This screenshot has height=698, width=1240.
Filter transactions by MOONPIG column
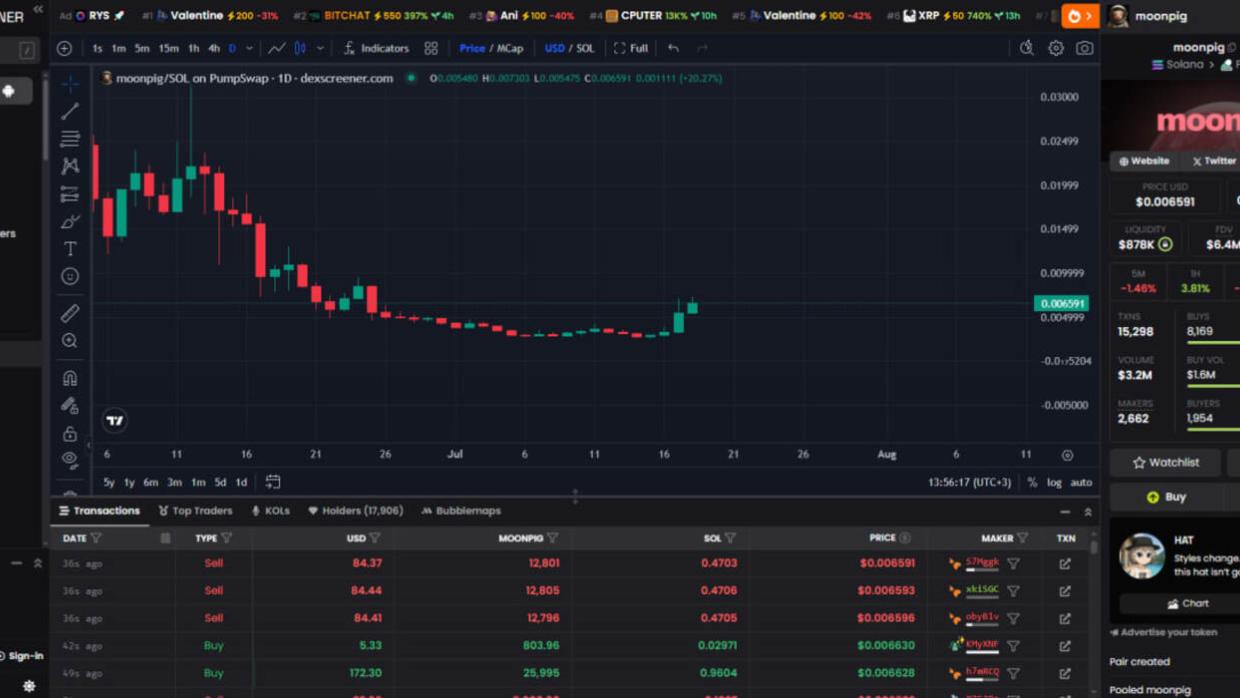tap(552, 538)
